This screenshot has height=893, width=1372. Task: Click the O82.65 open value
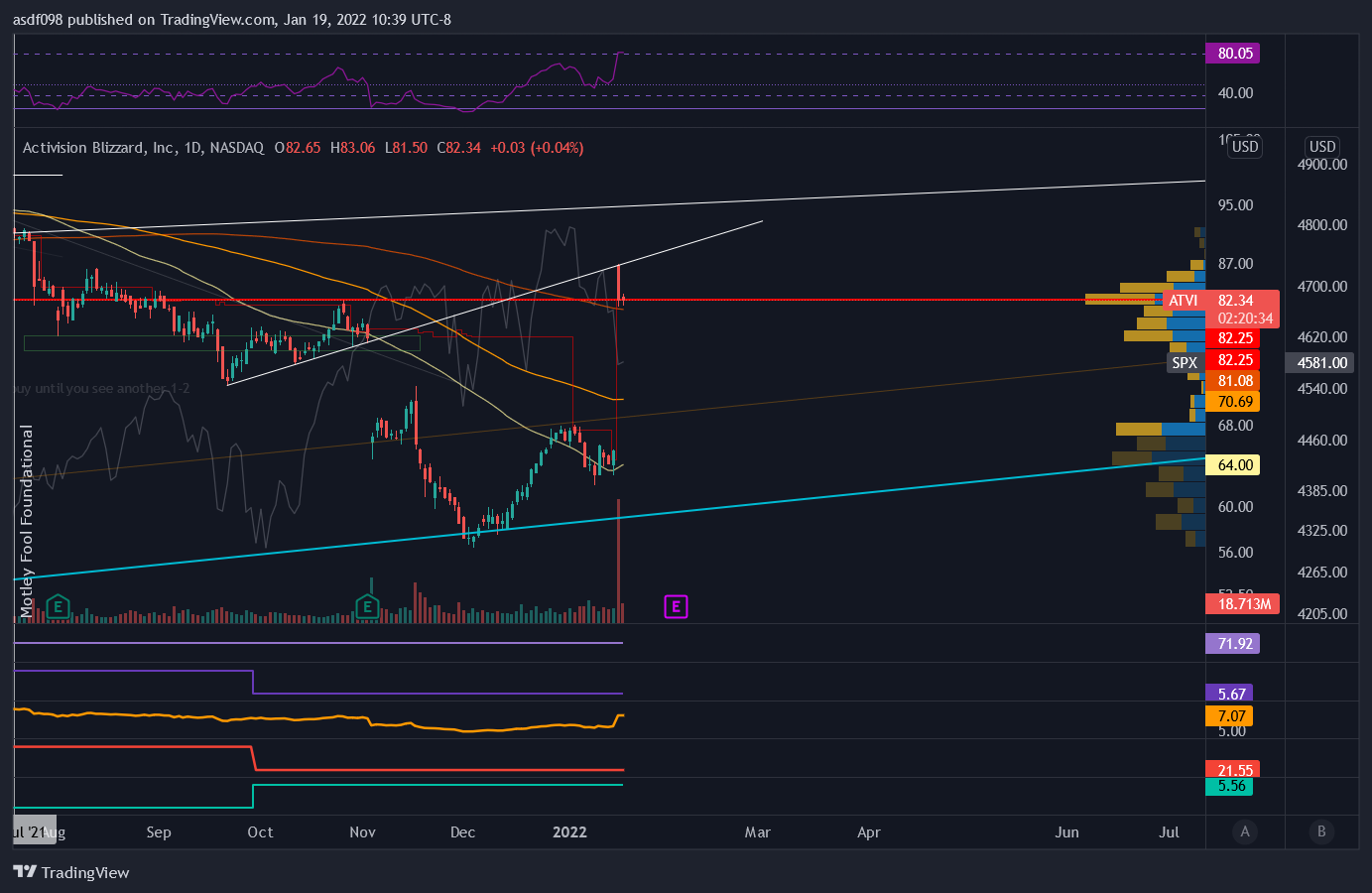click(298, 147)
